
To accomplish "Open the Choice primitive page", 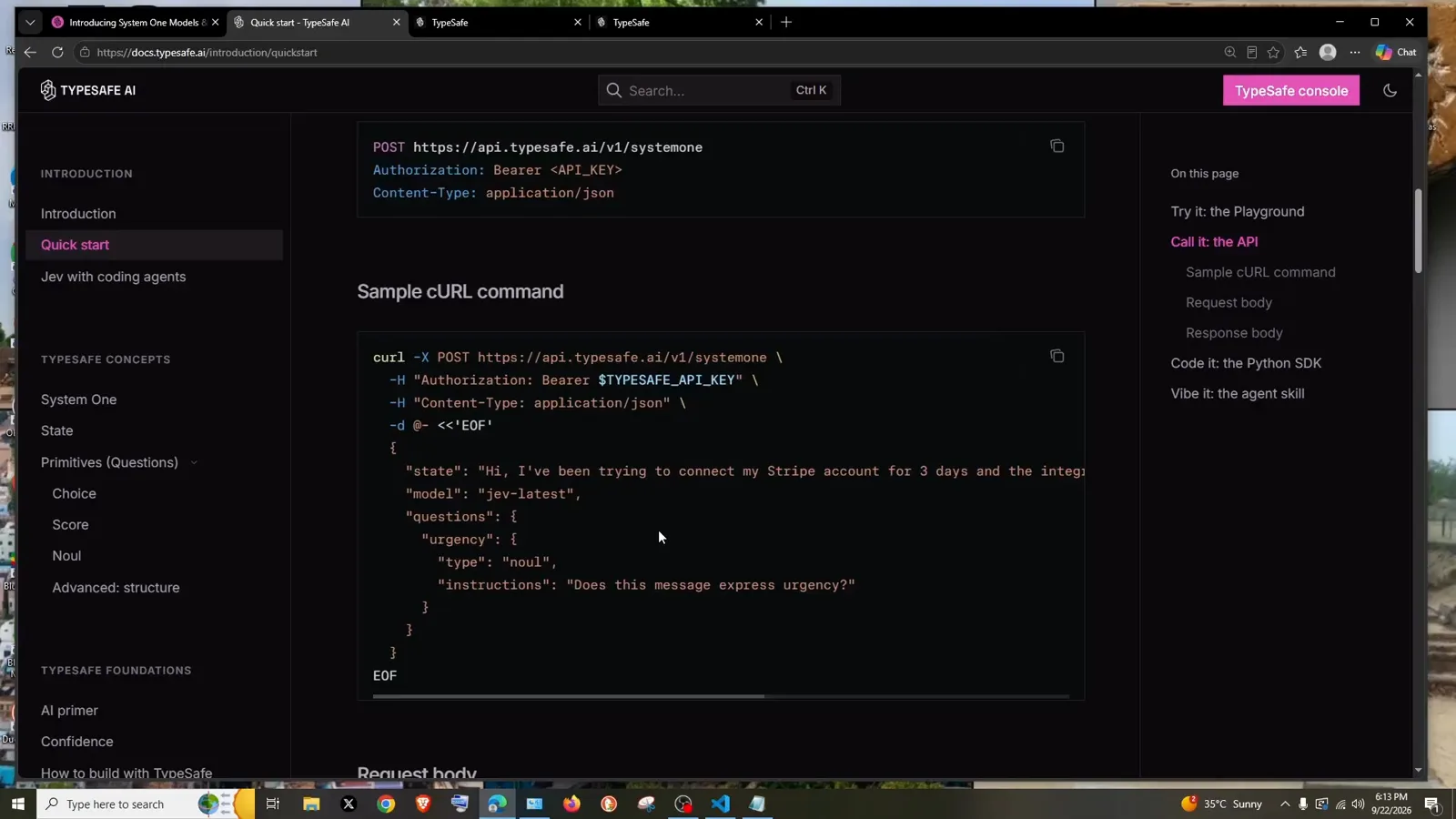I will click(x=74, y=493).
